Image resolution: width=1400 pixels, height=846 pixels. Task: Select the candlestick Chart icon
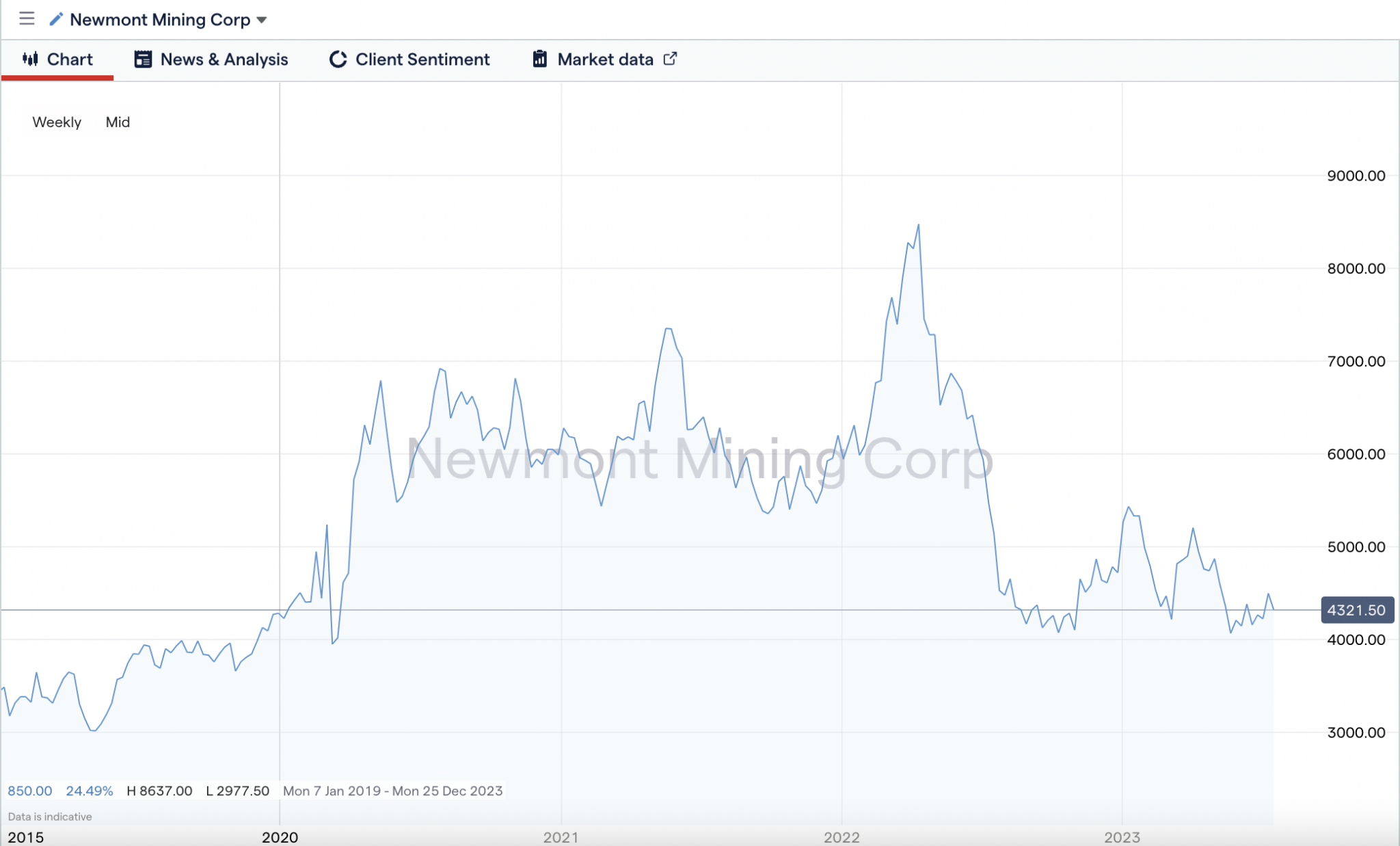click(29, 60)
